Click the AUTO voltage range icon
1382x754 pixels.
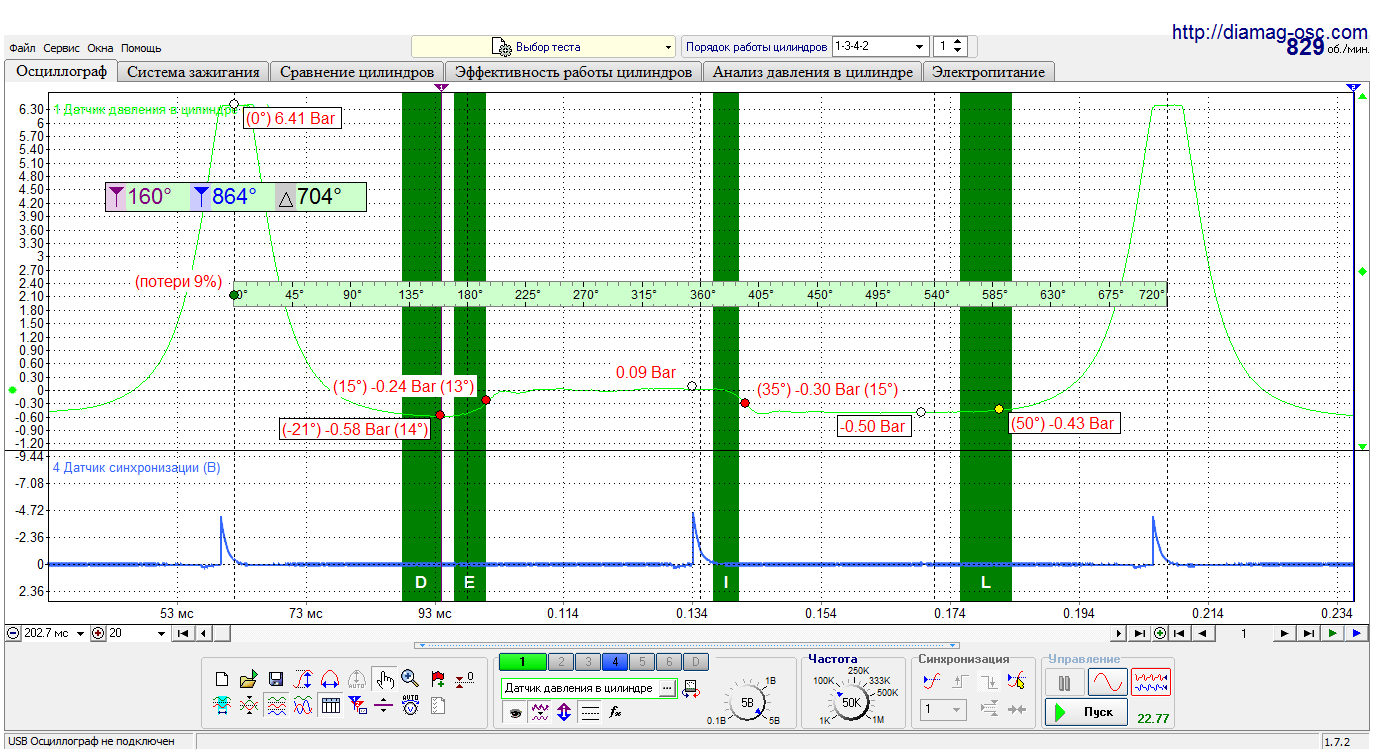(410, 706)
